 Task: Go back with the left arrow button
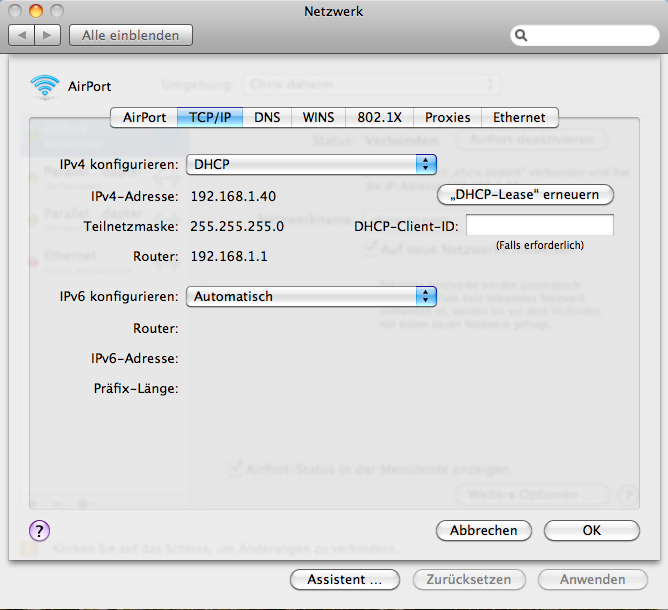click(x=22, y=35)
